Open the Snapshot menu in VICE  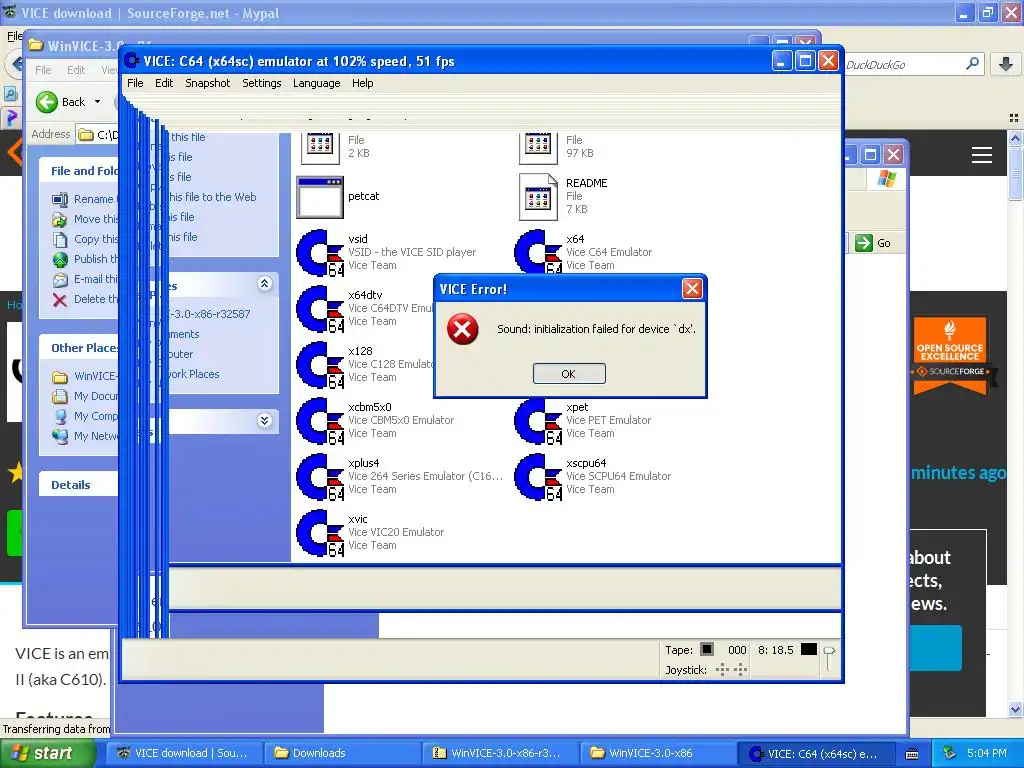208,83
